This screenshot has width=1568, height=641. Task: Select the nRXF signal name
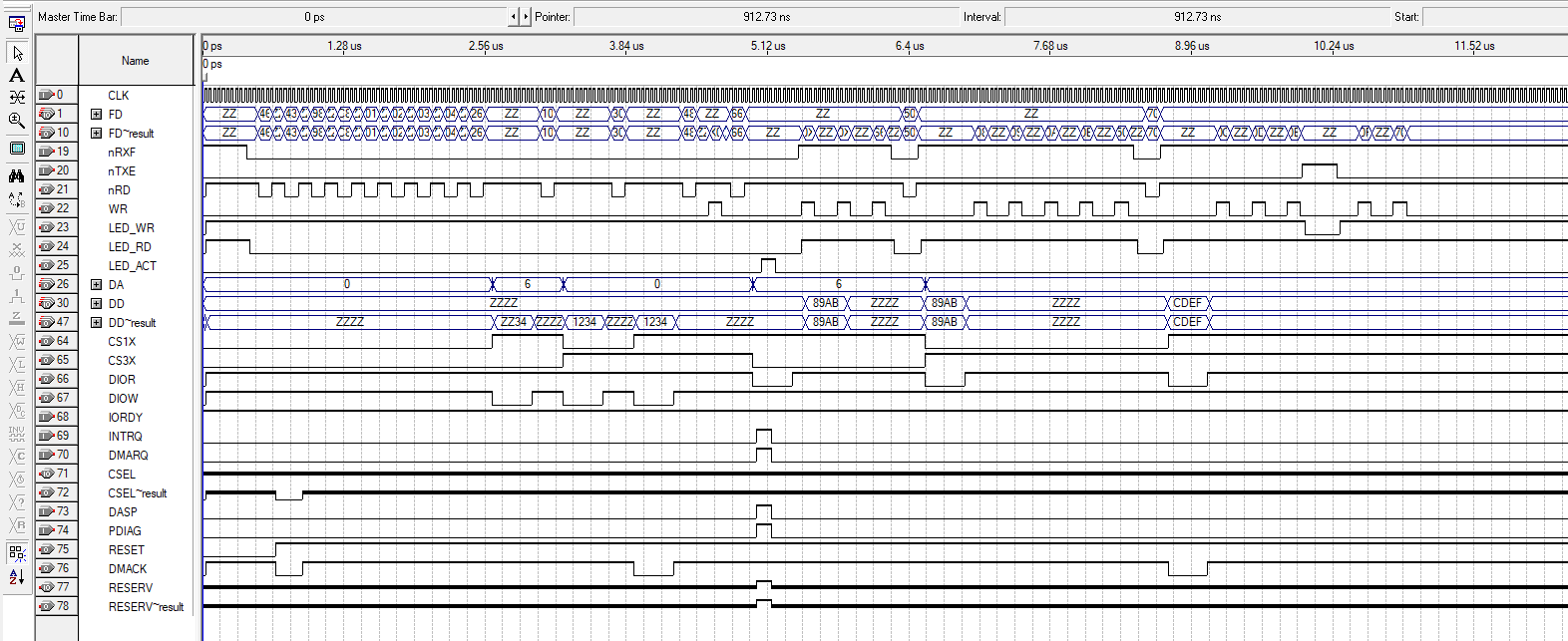(122, 152)
